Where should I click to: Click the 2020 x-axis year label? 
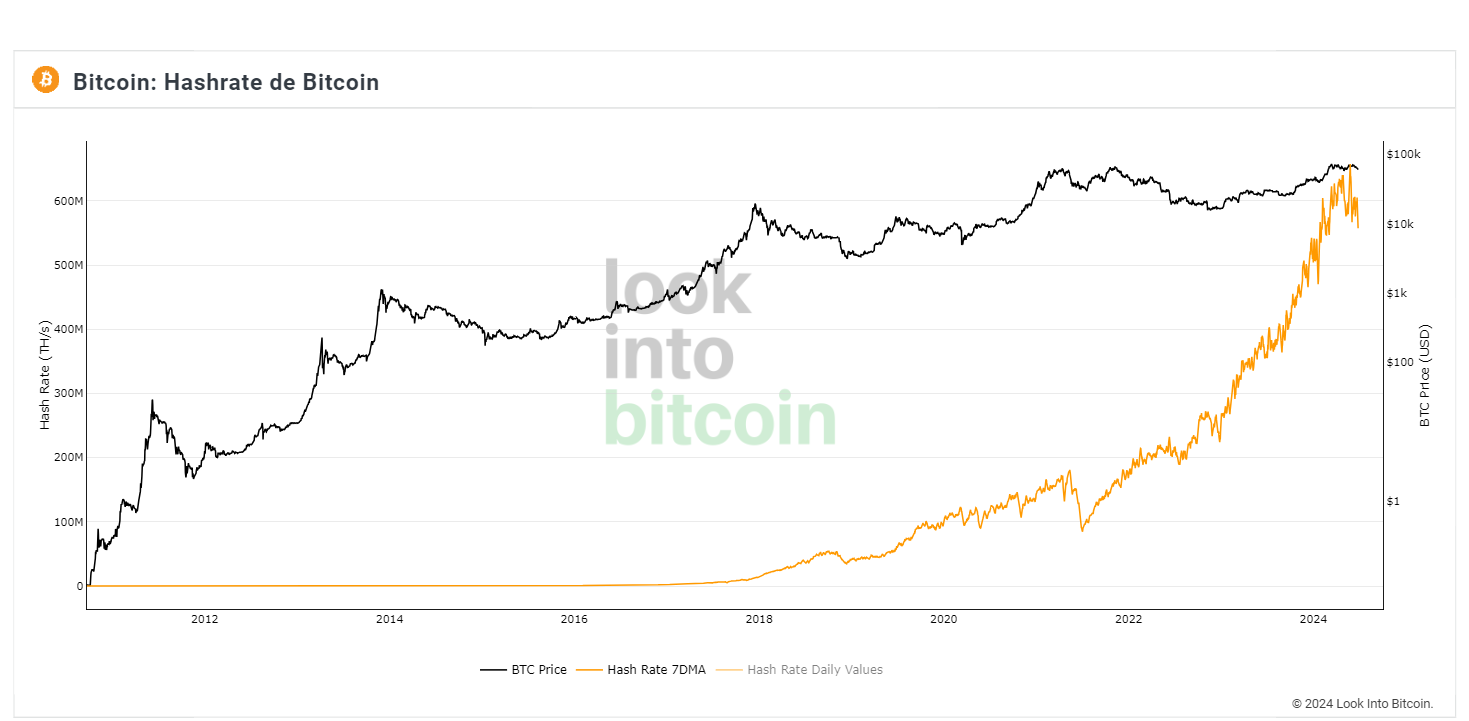coord(943,620)
